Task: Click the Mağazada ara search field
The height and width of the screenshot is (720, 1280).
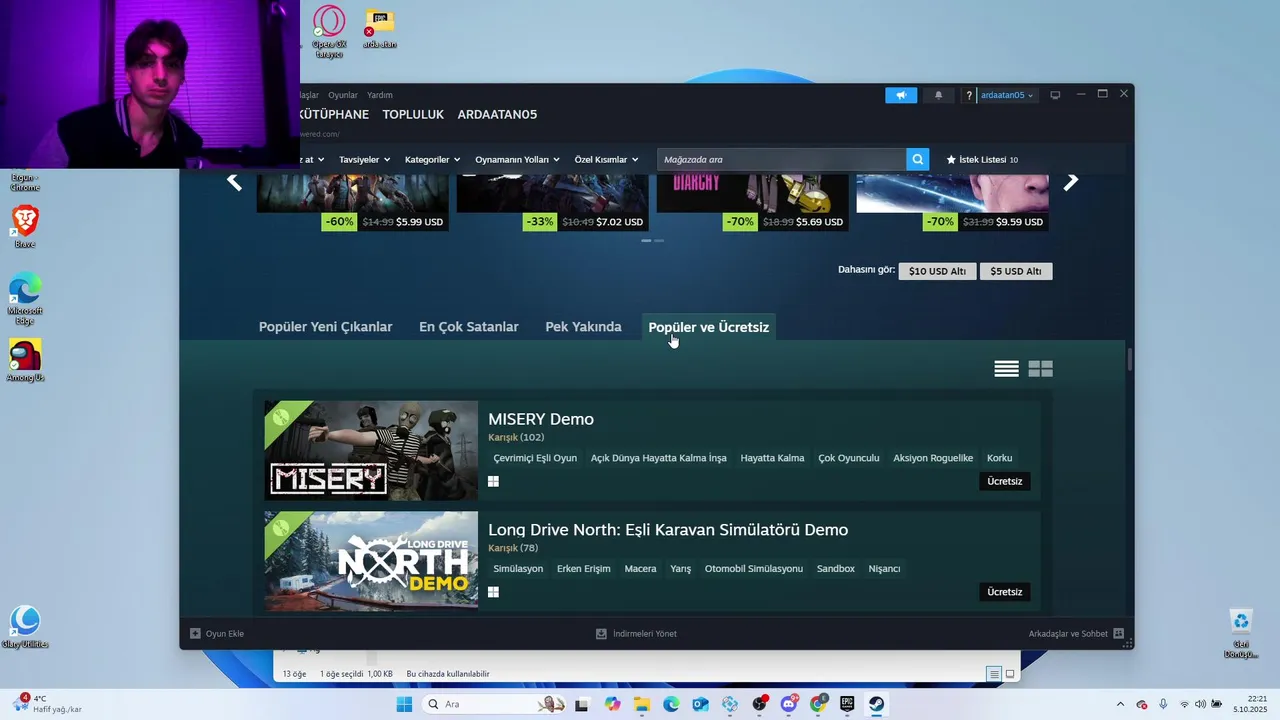Action: coord(782,159)
